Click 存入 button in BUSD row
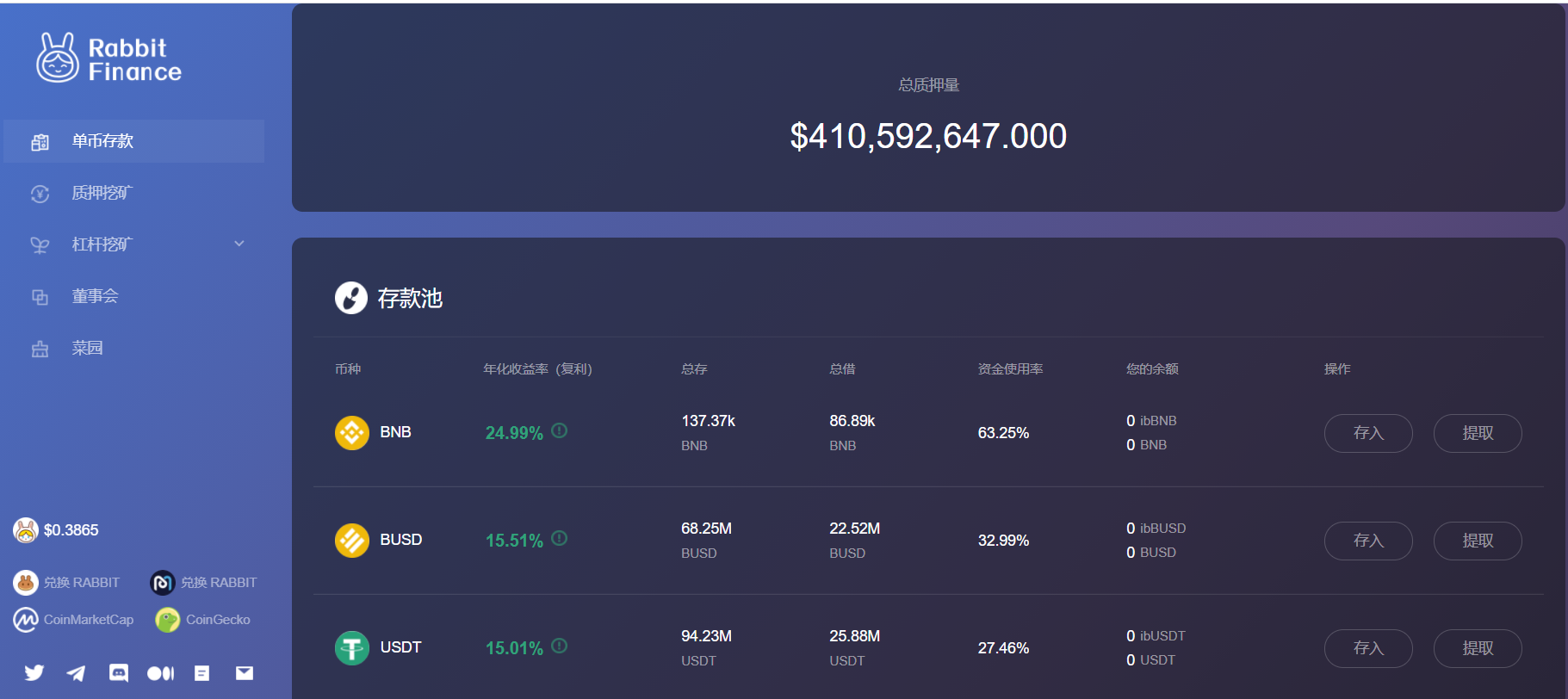This screenshot has height=699, width=1568. tap(1368, 541)
